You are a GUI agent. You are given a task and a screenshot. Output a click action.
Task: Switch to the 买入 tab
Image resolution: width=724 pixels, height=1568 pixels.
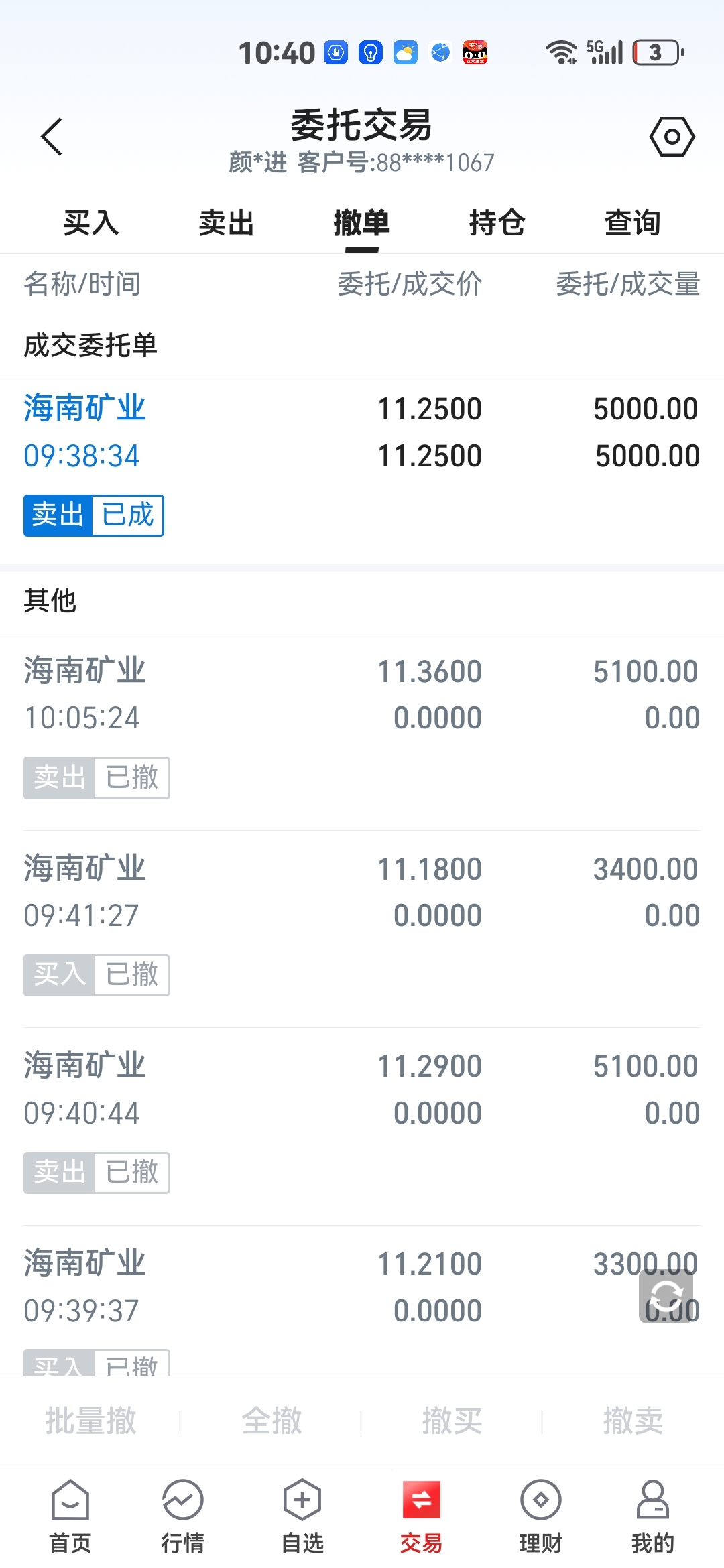[x=91, y=222]
